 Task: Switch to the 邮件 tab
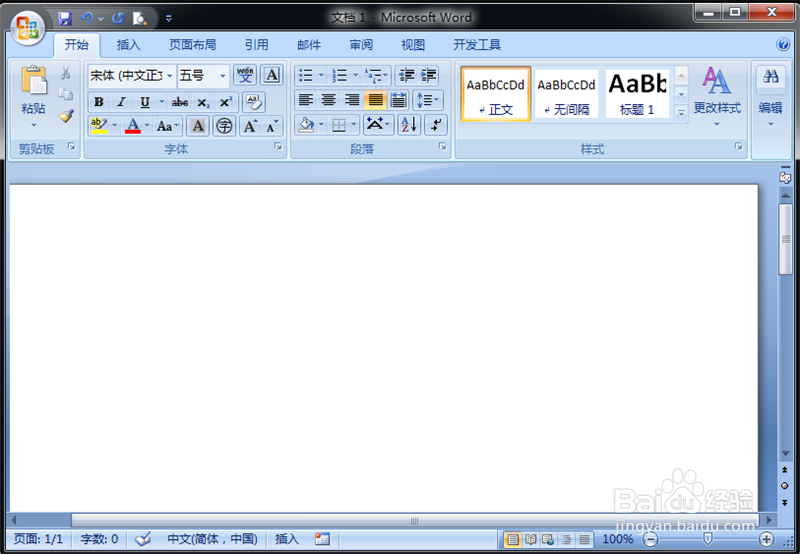click(309, 45)
